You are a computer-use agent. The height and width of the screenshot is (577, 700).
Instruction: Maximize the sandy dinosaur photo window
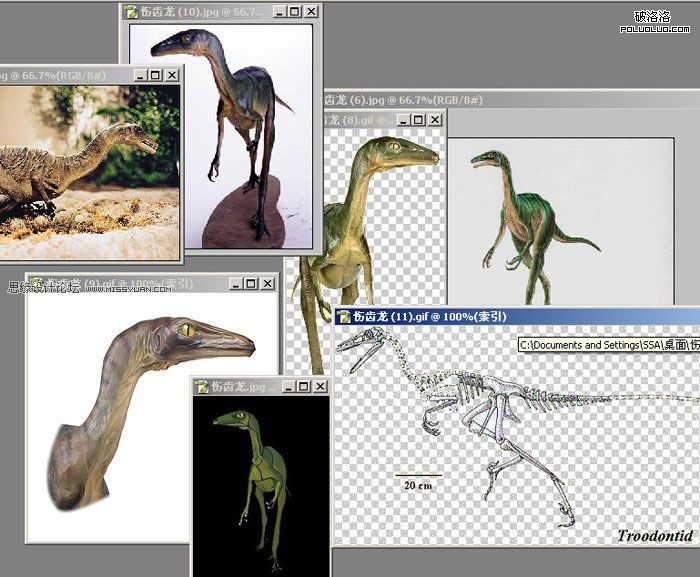pyautogui.click(x=155, y=75)
